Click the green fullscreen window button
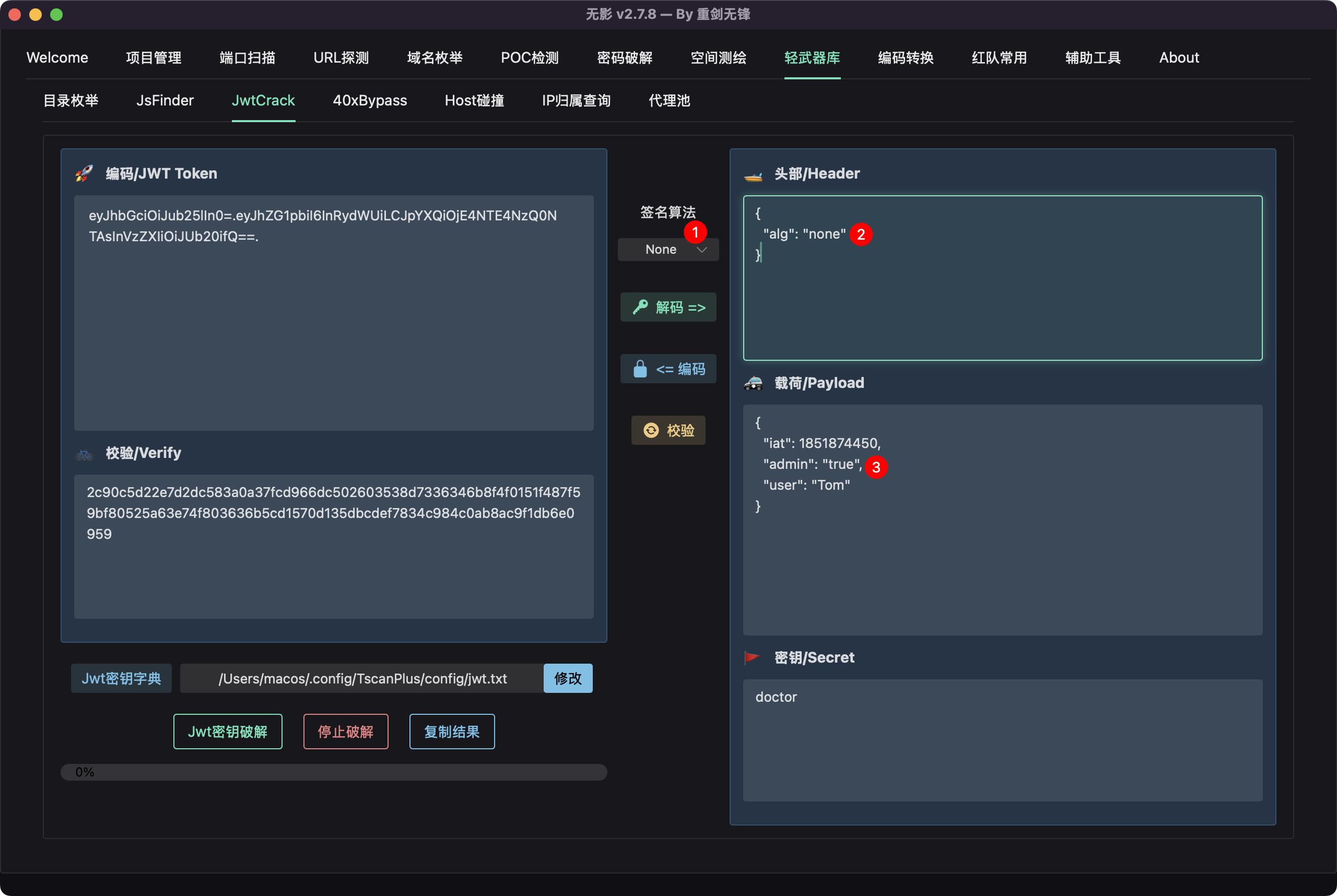 [56, 14]
